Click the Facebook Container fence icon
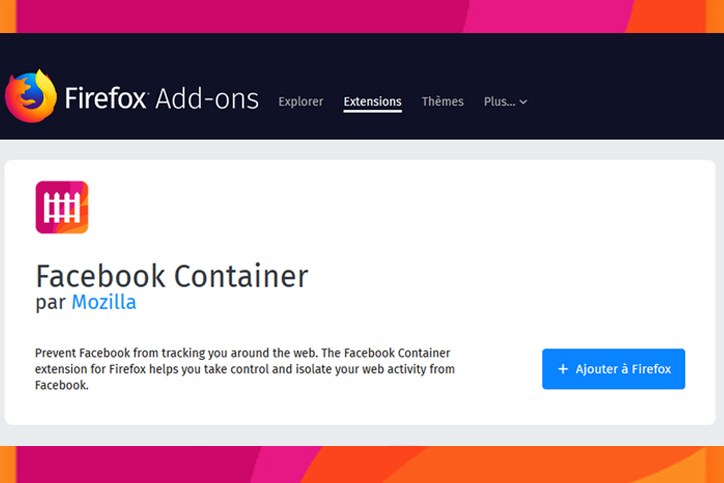 click(x=62, y=207)
